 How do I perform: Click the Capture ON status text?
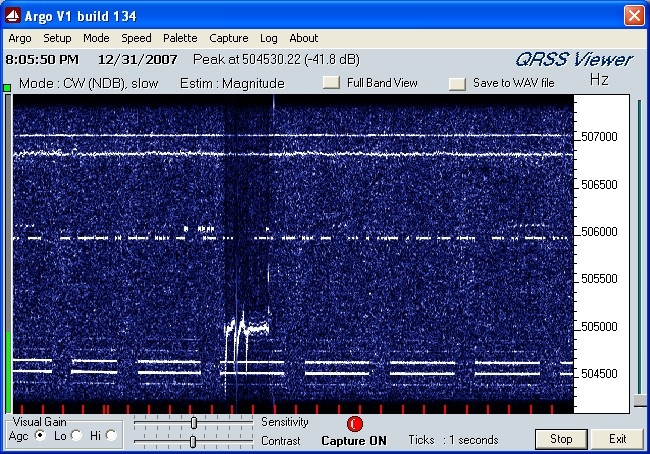[x=354, y=441]
